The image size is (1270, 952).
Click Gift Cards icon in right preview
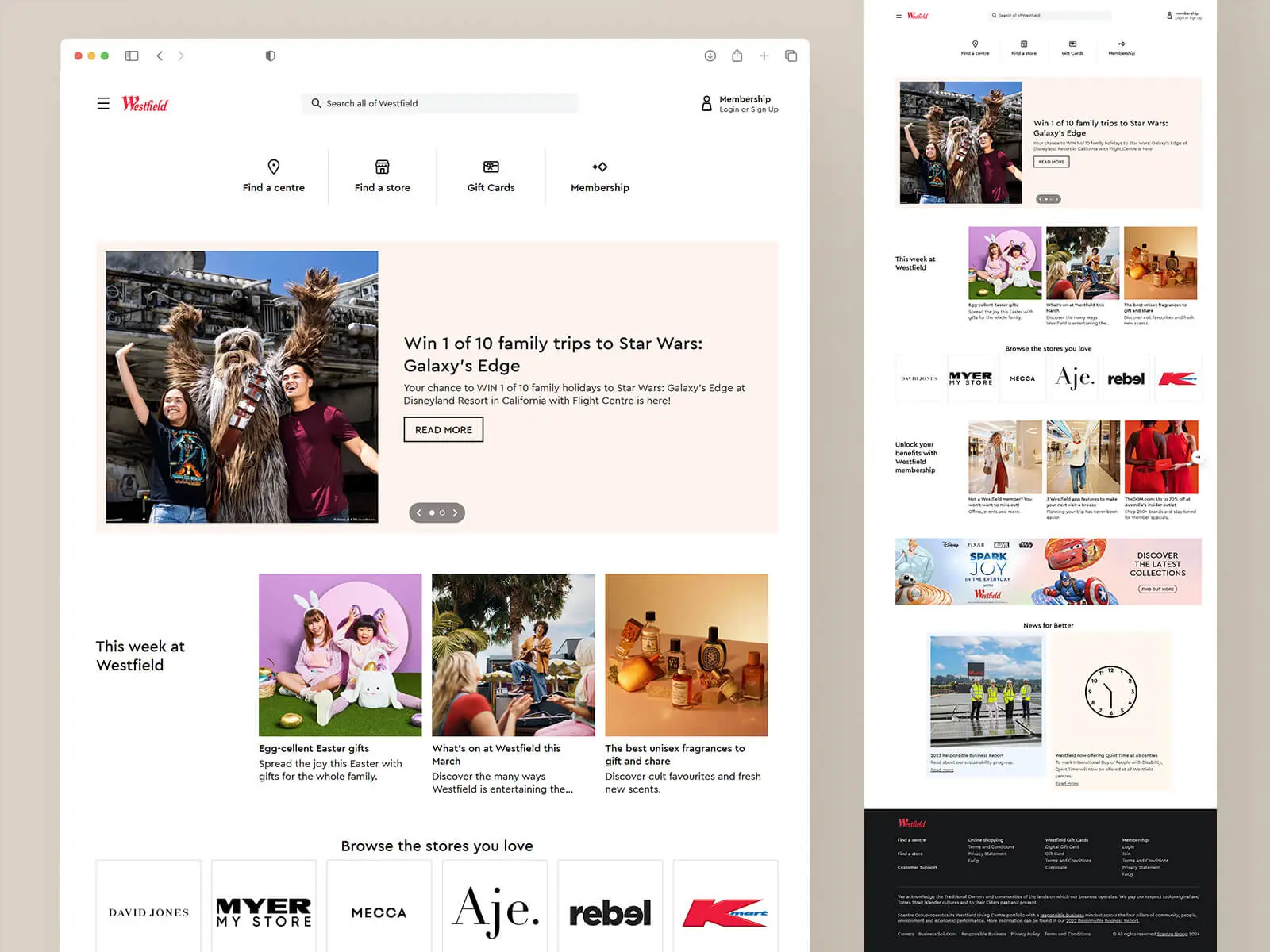click(x=1072, y=44)
